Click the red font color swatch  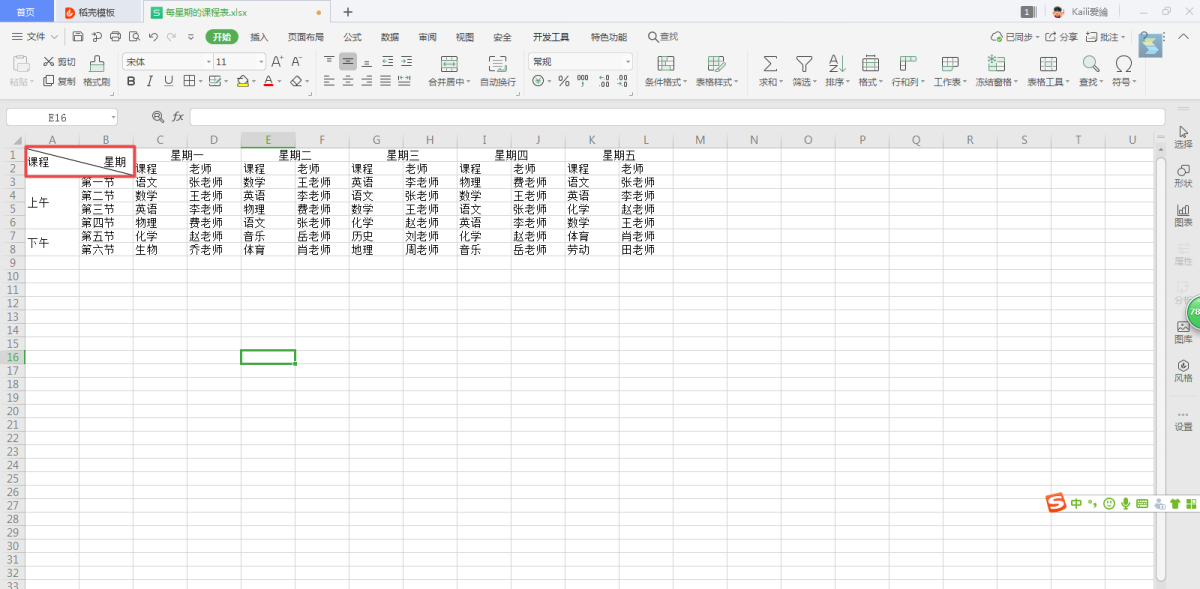click(268, 81)
